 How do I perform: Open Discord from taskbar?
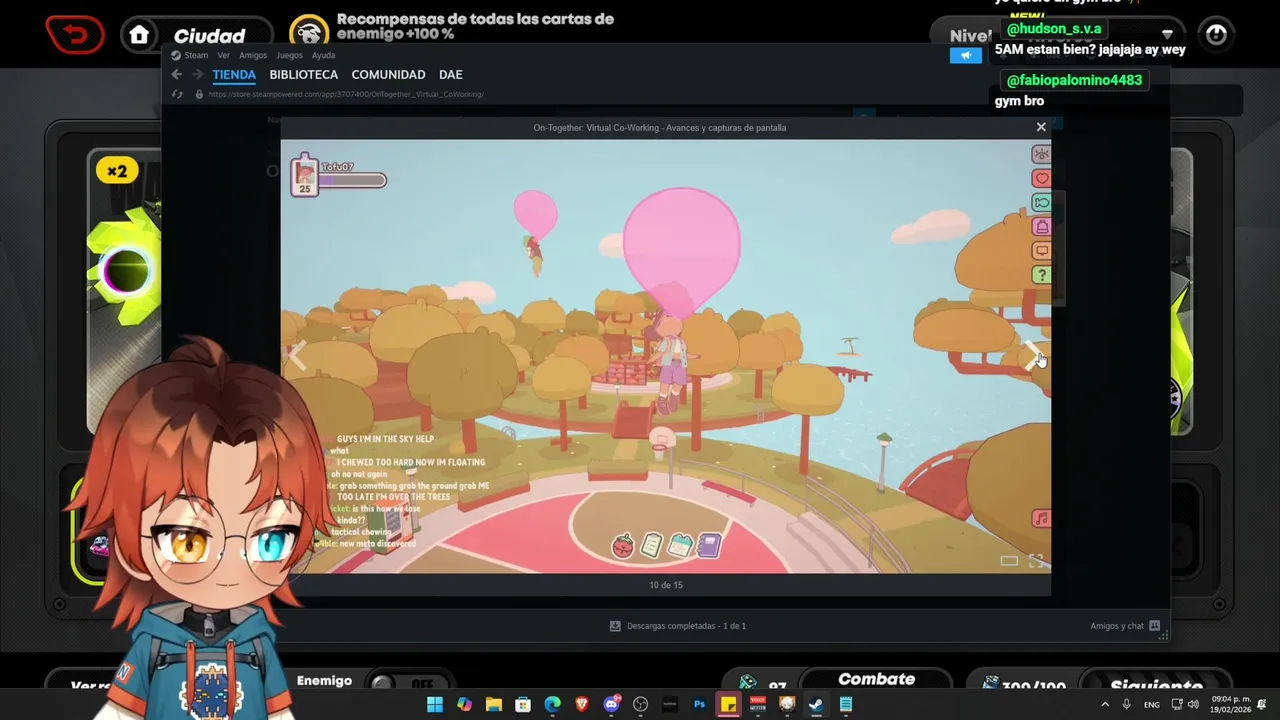[x=611, y=704]
